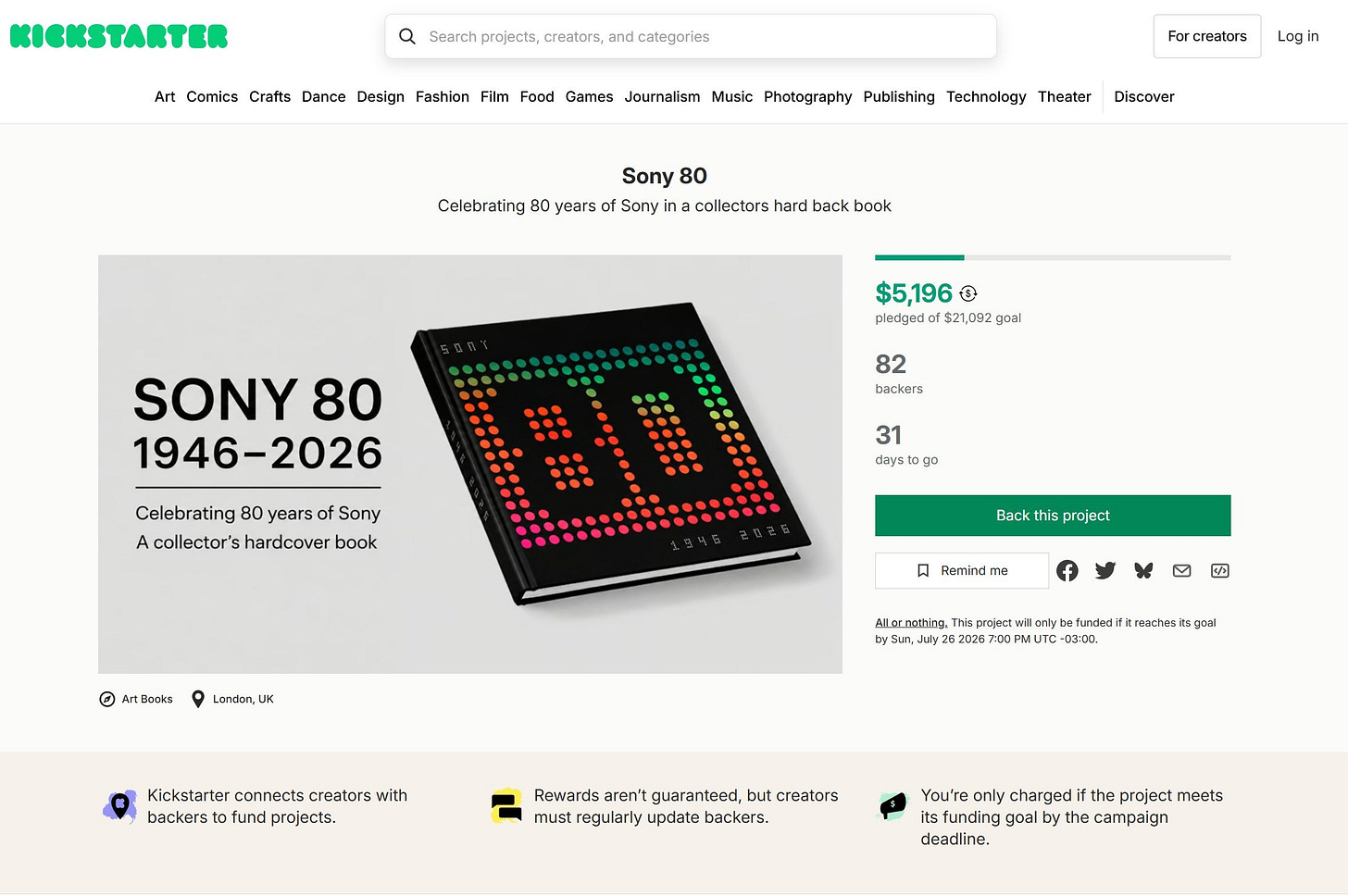Select the Games category
The width and height of the screenshot is (1348, 896).
tap(589, 96)
